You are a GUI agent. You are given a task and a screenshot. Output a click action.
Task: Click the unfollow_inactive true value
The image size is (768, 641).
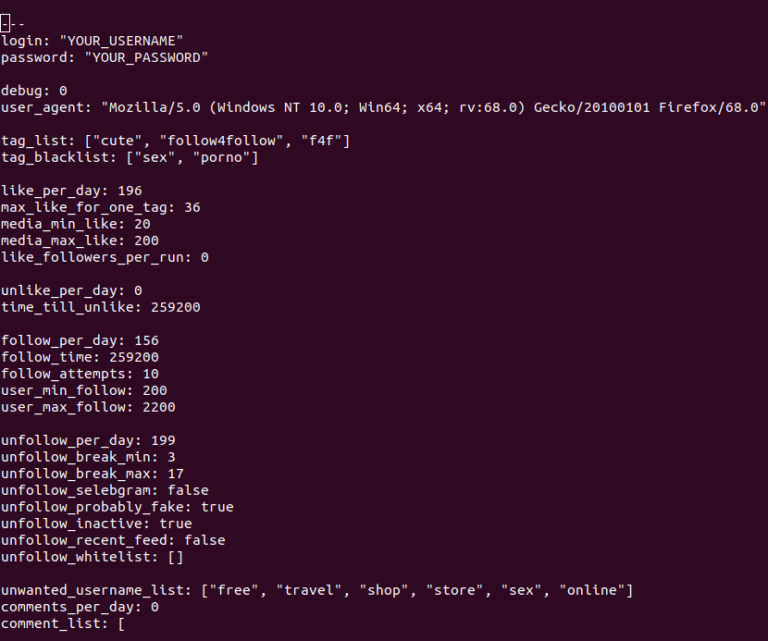175,524
